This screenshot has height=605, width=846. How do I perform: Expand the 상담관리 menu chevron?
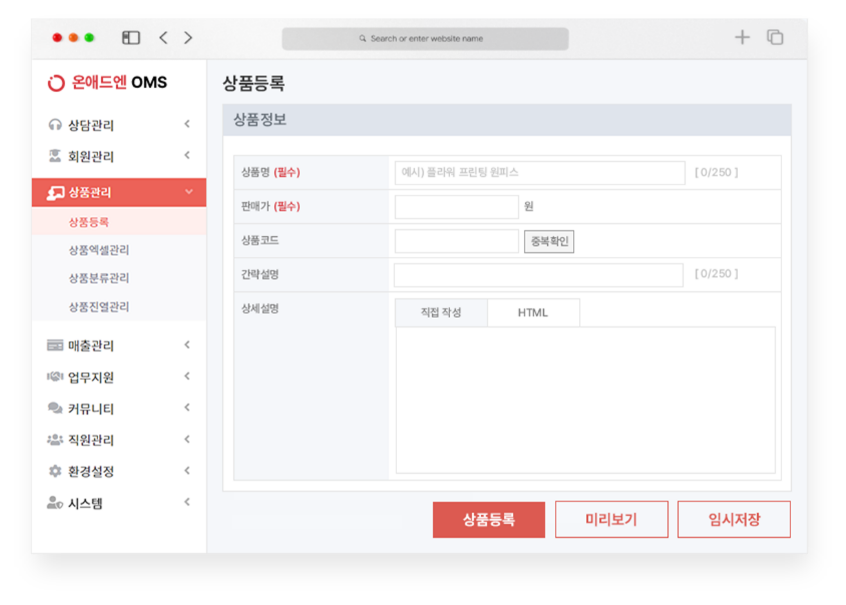pyautogui.click(x=187, y=124)
